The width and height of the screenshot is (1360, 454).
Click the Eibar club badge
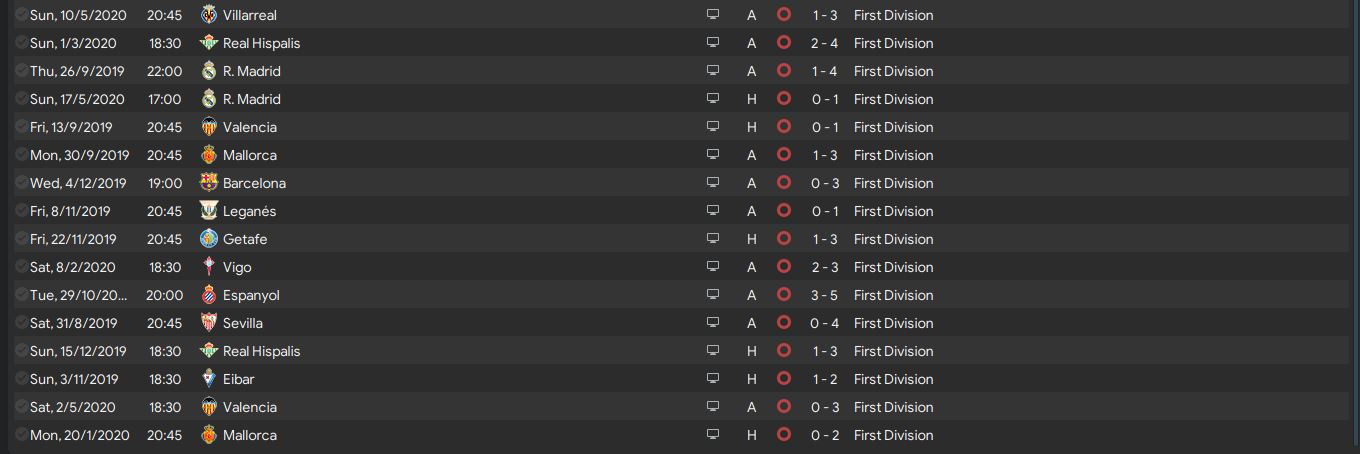[209, 379]
